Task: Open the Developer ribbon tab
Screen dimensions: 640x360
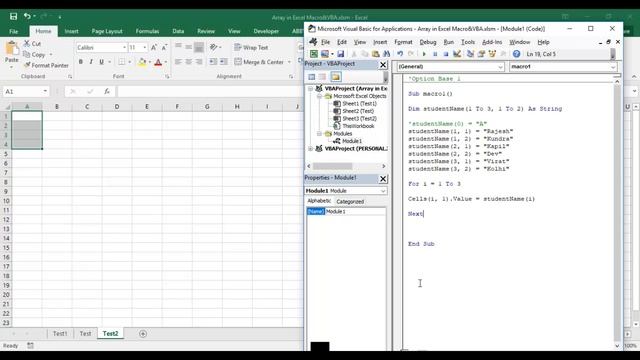Action: click(266, 31)
